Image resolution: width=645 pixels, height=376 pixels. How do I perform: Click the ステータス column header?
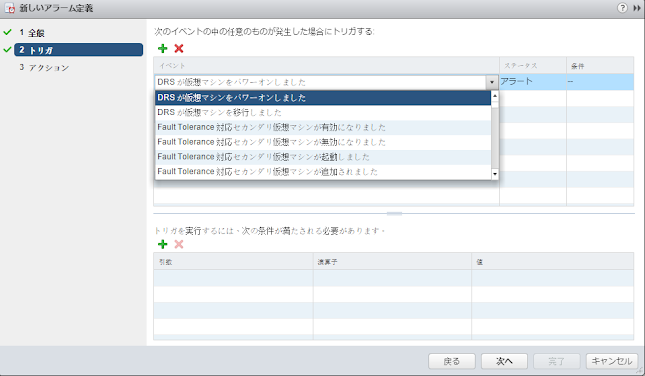pos(533,65)
